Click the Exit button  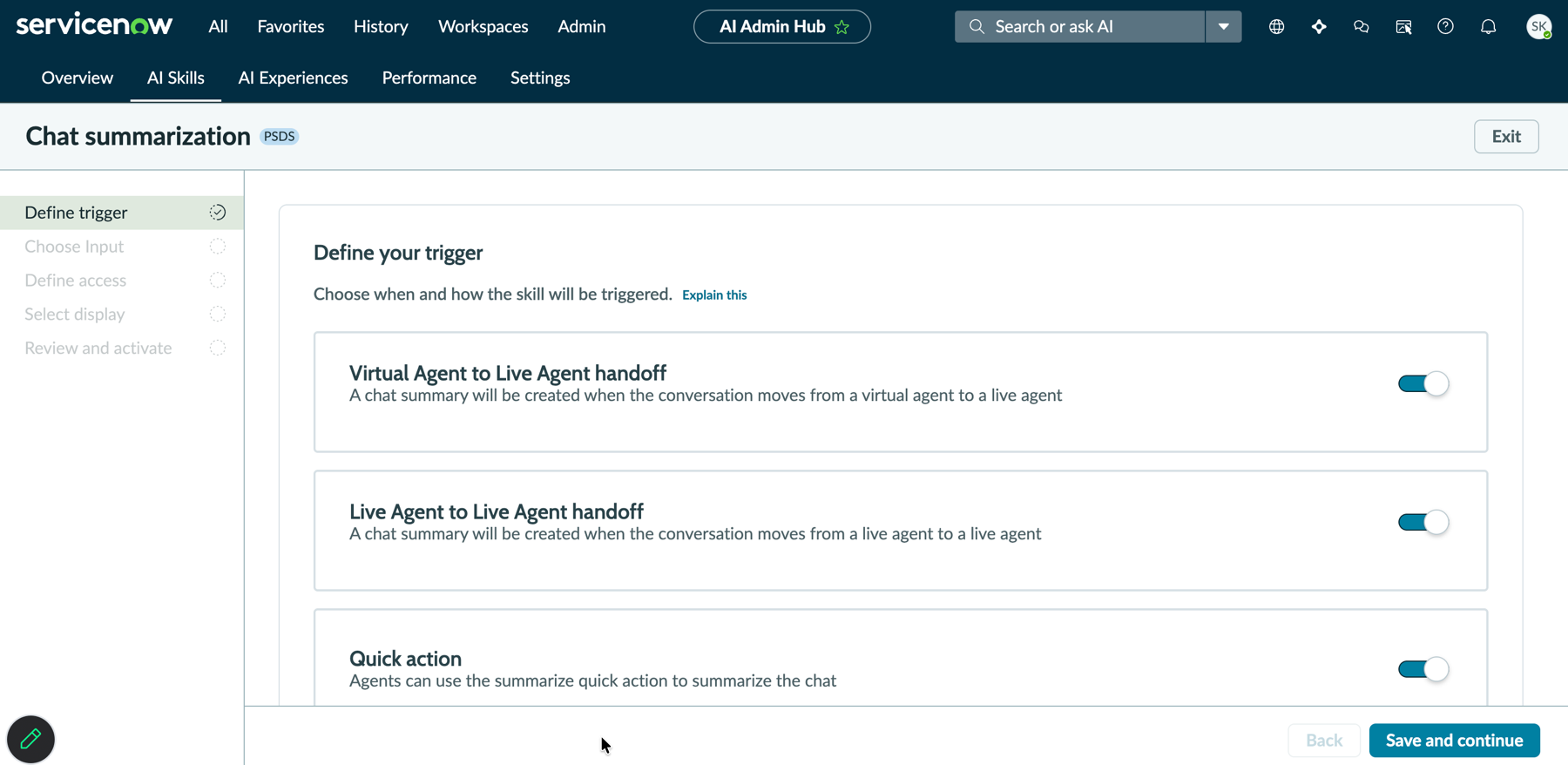click(1506, 137)
